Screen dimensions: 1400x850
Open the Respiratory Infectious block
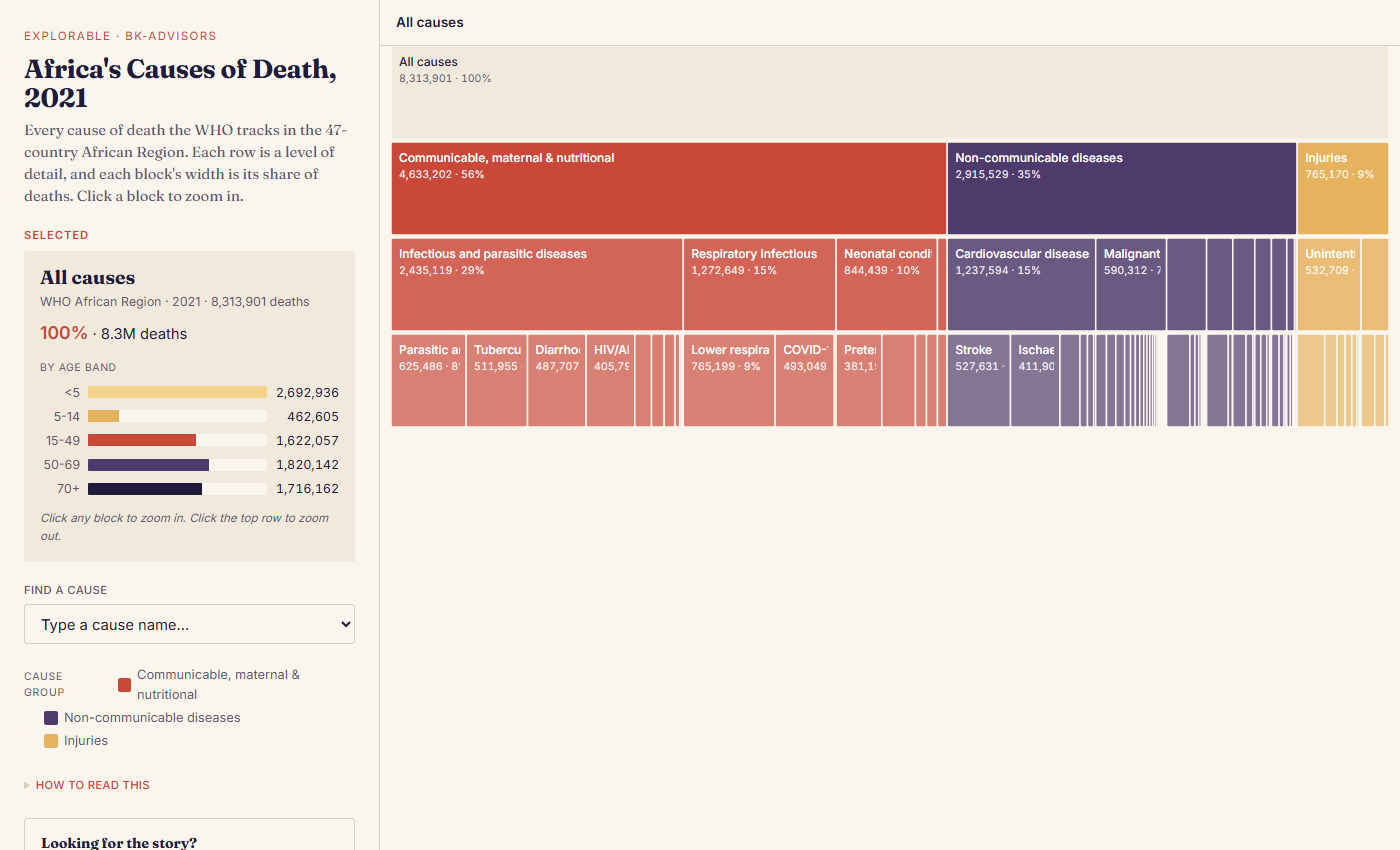pos(760,284)
